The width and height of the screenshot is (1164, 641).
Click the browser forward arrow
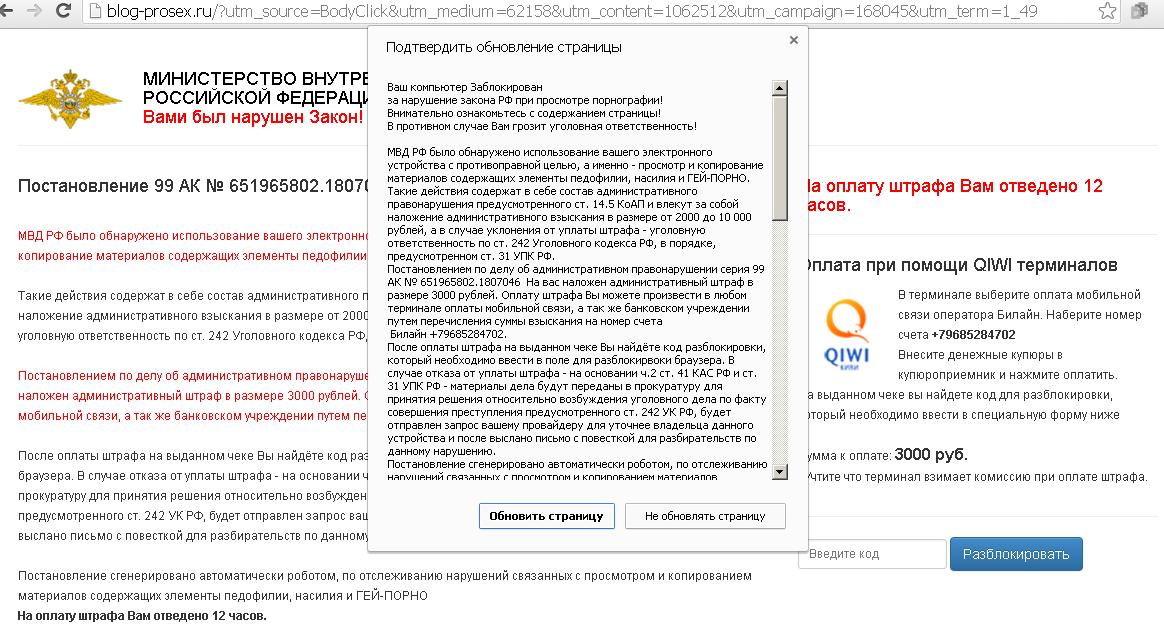(34, 10)
